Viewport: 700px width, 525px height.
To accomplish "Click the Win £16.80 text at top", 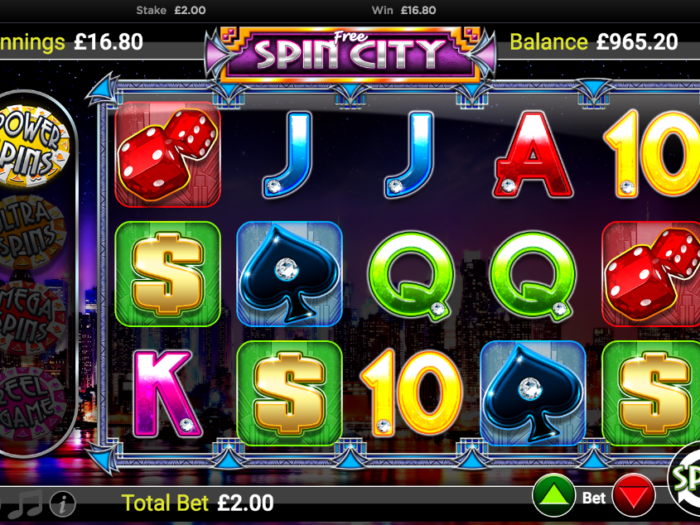I will [404, 10].
